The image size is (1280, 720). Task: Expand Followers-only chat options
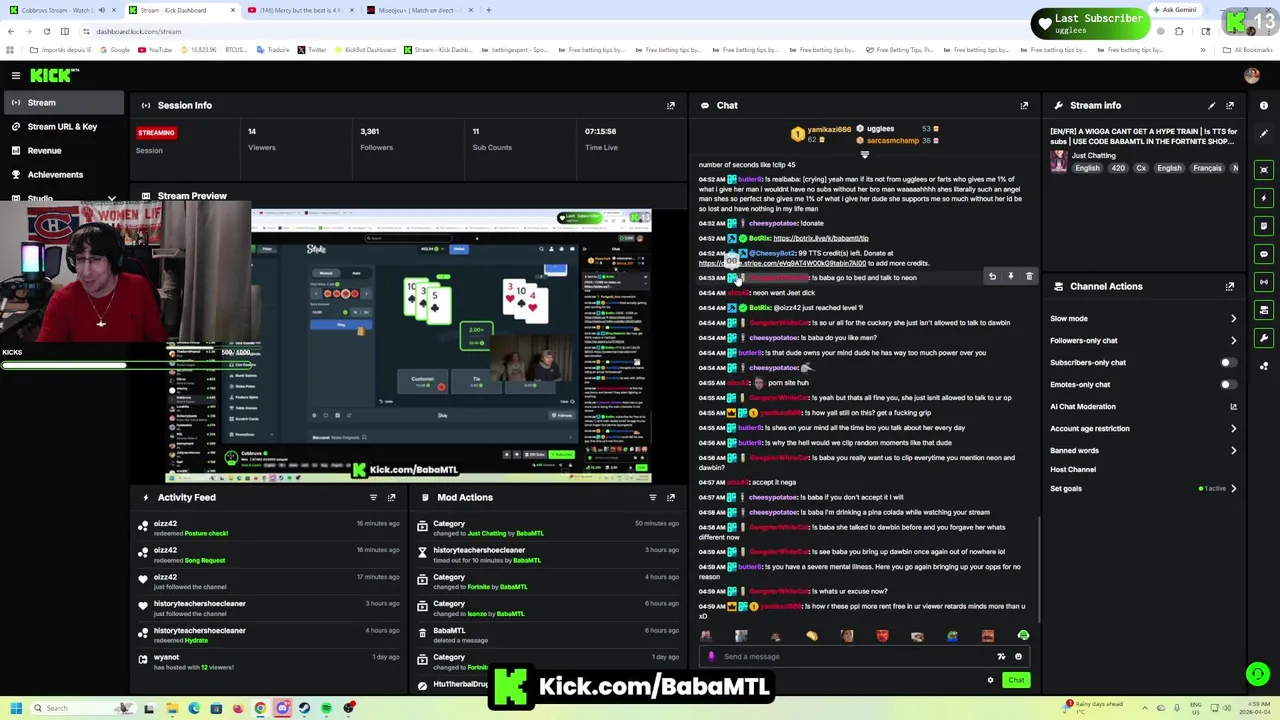(x=1233, y=341)
